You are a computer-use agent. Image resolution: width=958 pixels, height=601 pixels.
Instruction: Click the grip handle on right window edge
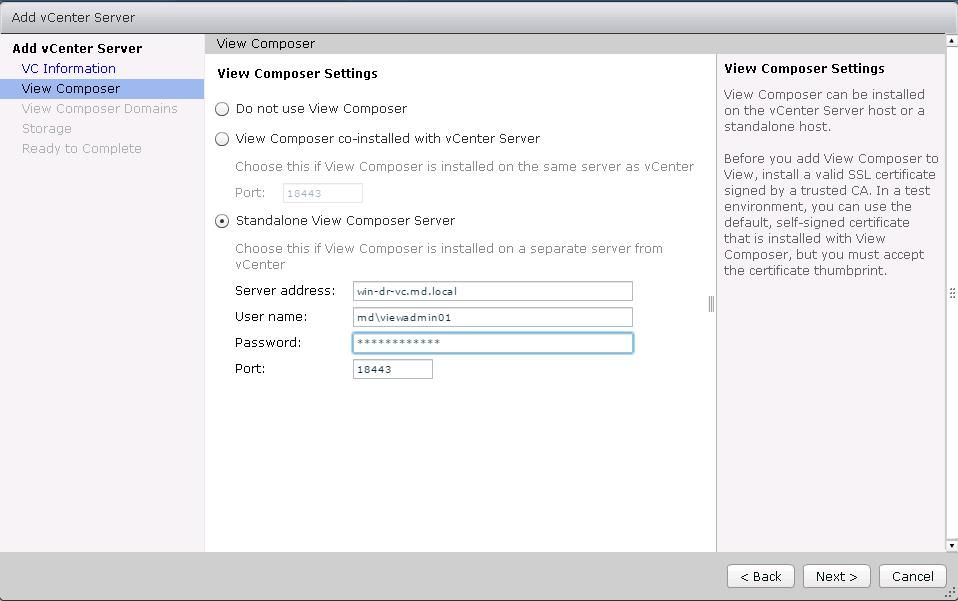pos(953,292)
